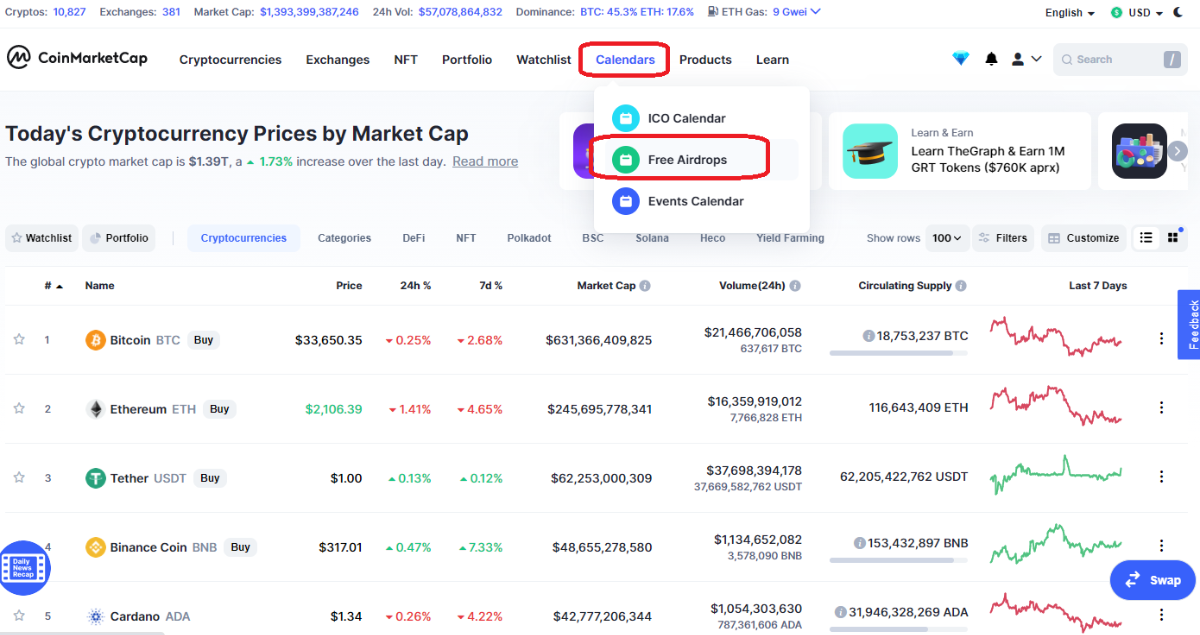Star Bitcoin to watchlist
This screenshot has width=1200, height=635.
pyautogui.click(x=19, y=340)
